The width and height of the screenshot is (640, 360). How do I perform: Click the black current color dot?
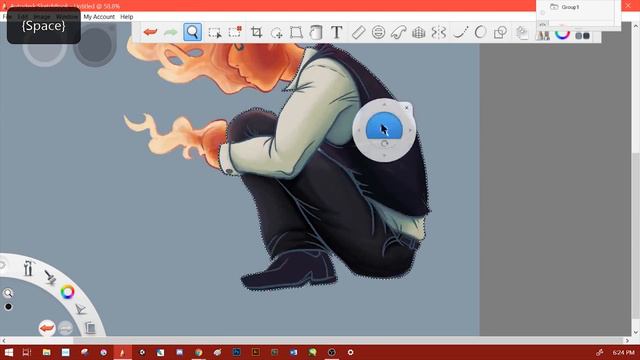point(8,307)
